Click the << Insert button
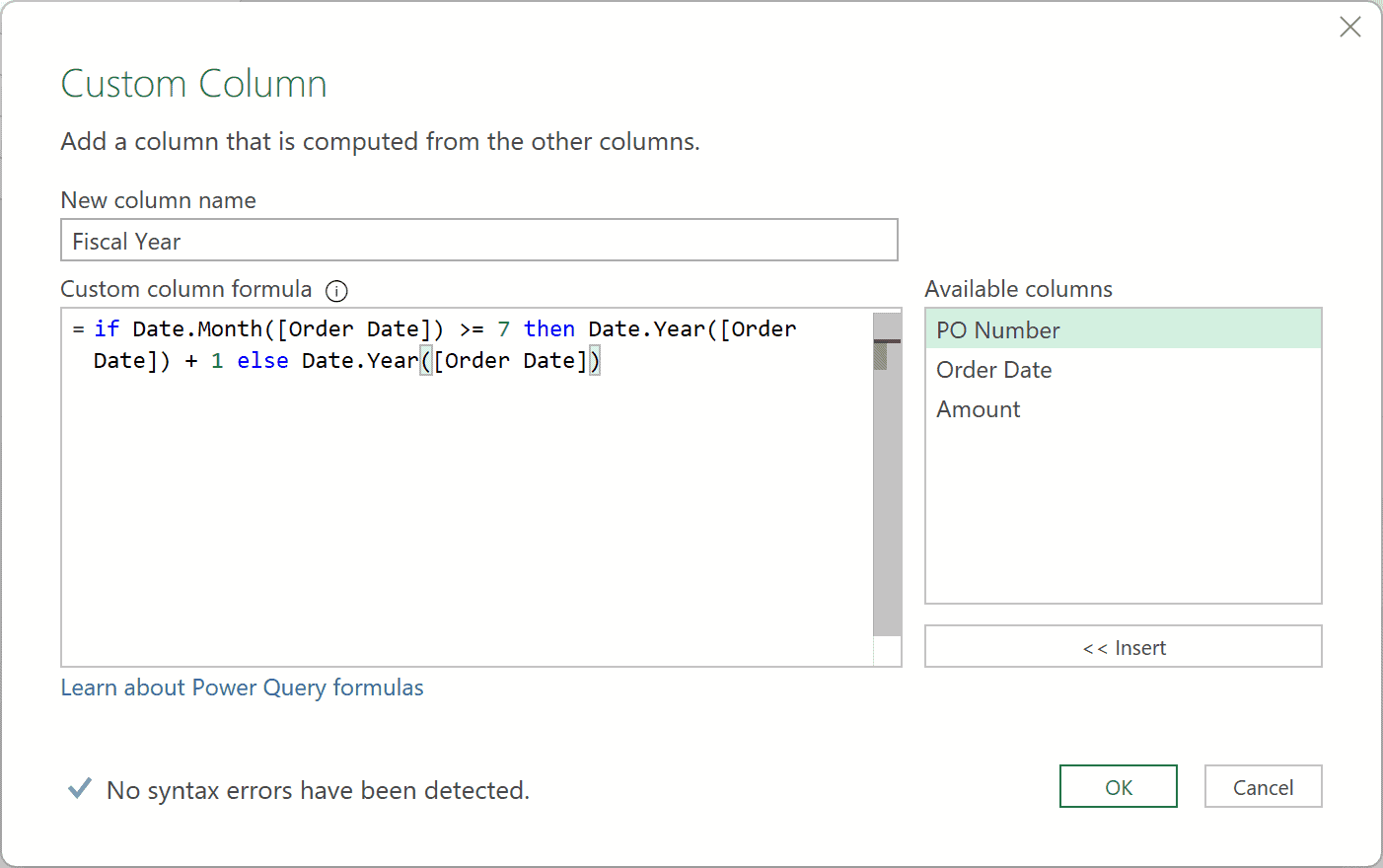Image resolution: width=1383 pixels, height=868 pixels. tap(1124, 647)
